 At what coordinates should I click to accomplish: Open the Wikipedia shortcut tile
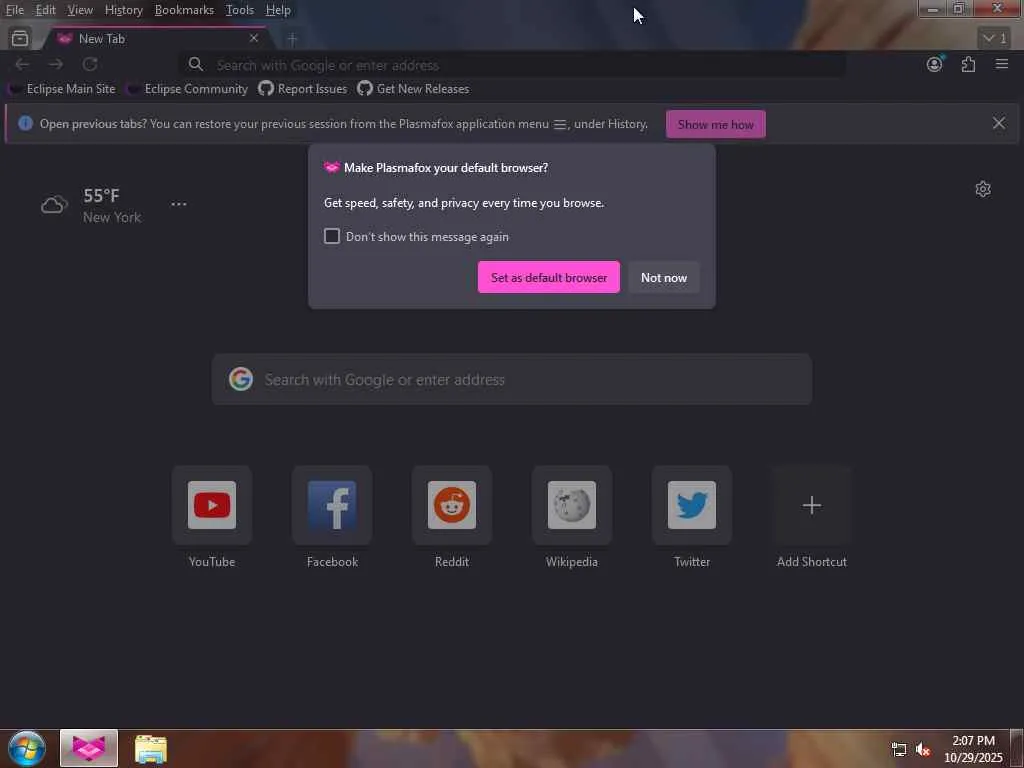tap(572, 505)
